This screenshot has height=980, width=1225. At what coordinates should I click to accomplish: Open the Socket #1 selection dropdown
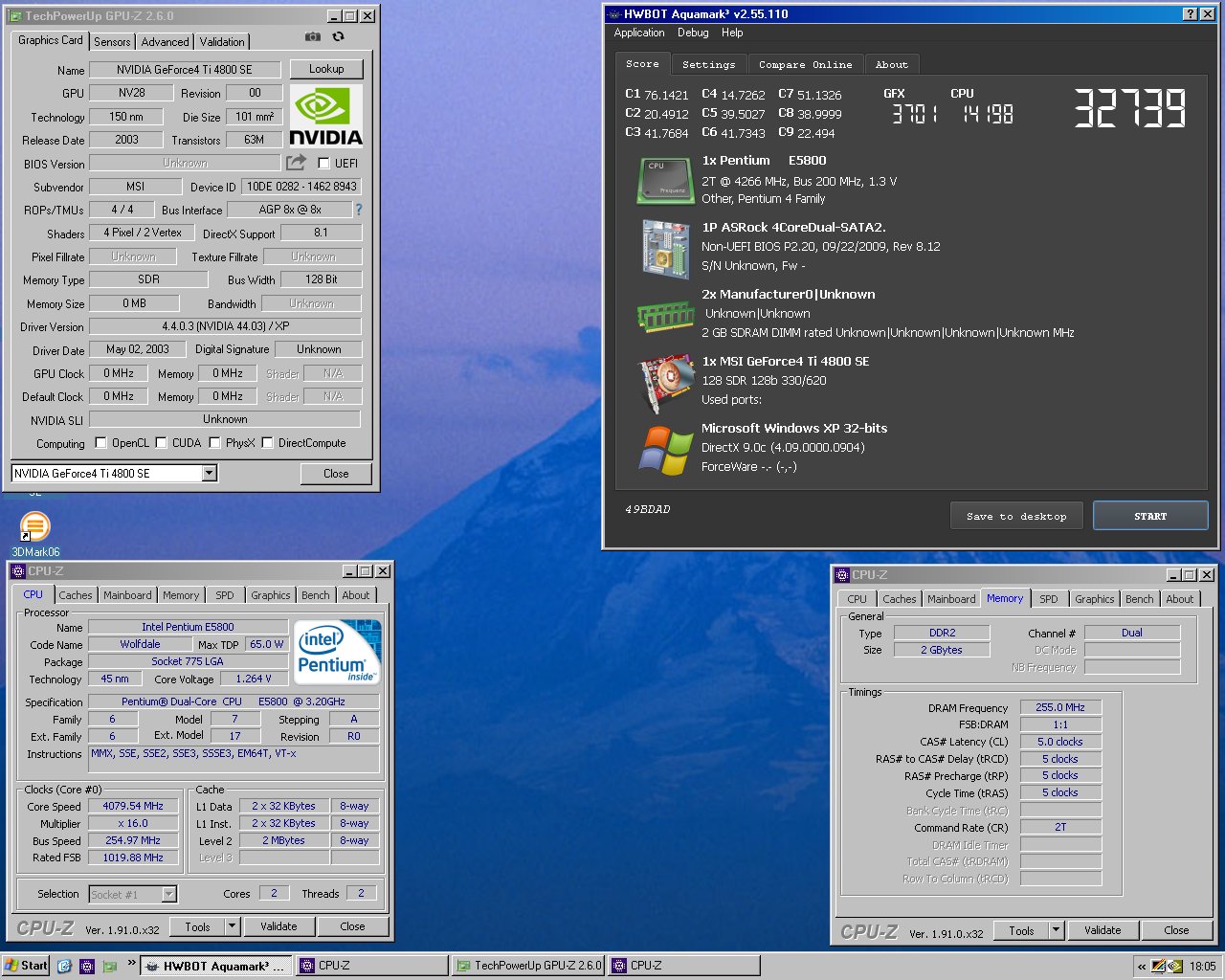169,894
